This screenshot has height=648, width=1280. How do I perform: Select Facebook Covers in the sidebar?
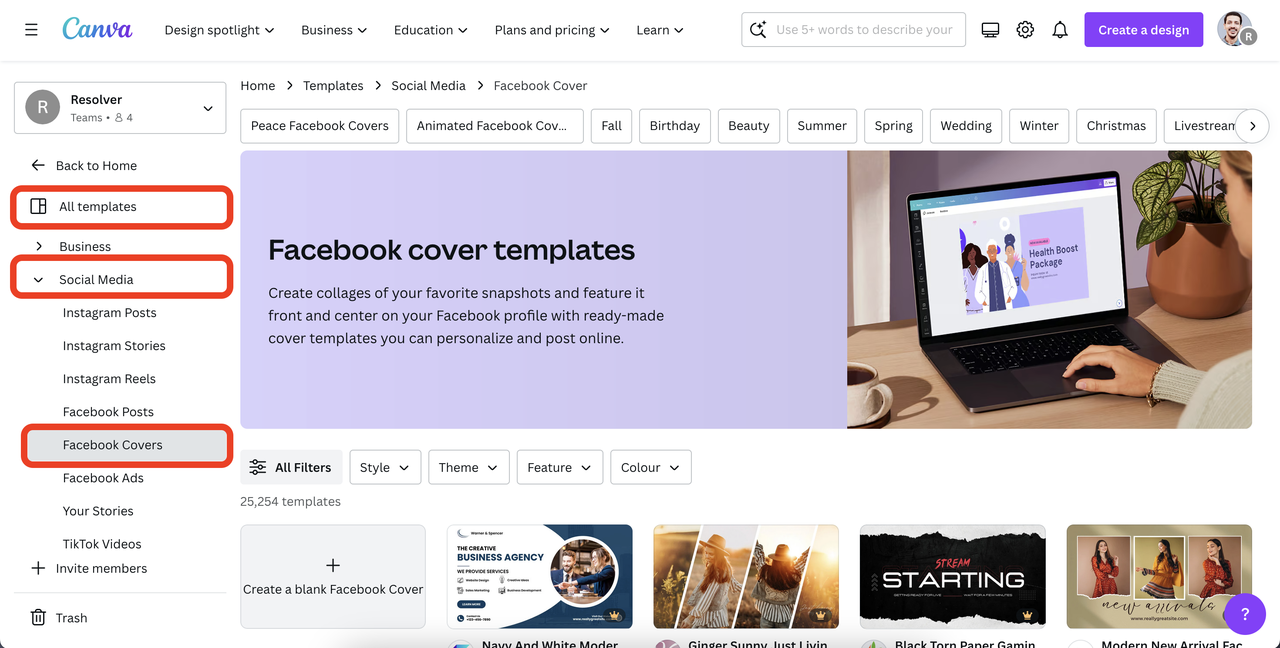coord(127,445)
